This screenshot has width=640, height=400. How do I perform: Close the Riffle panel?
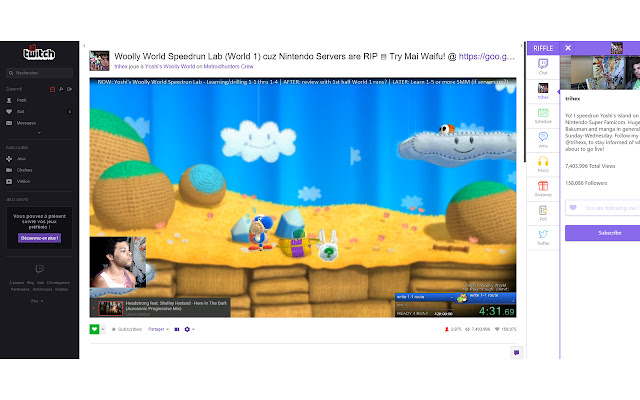[x=568, y=48]
